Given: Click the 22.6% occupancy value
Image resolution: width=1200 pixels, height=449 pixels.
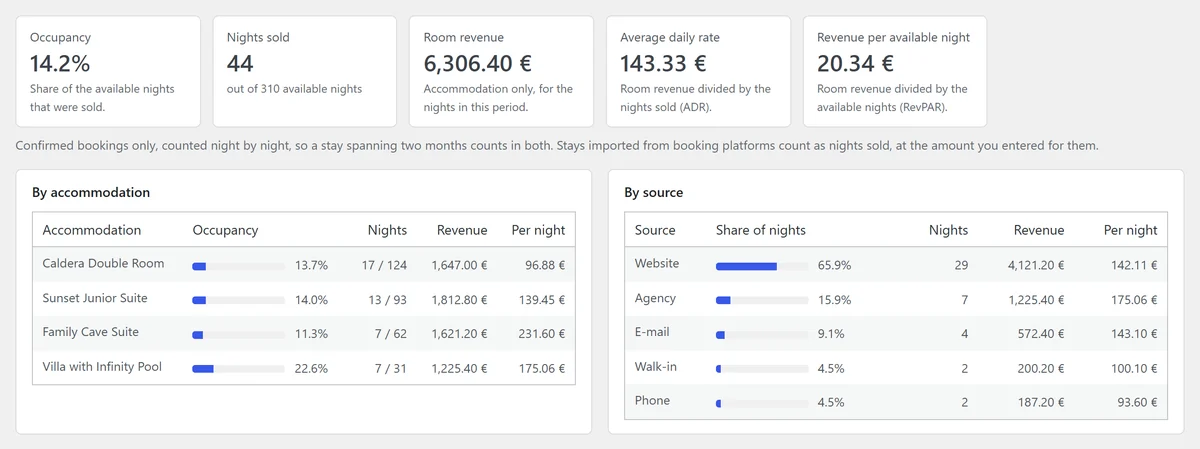Looking at the screenshot, I should (311, 368).
